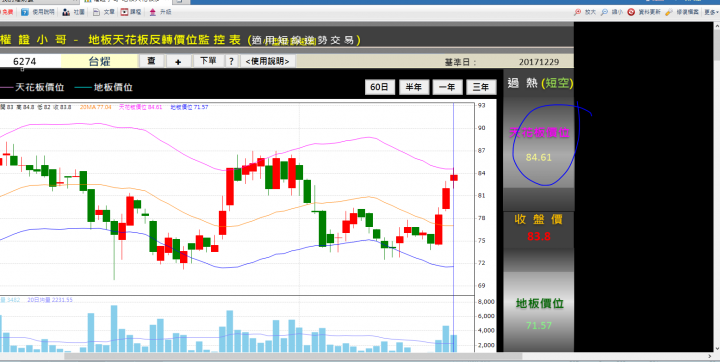
Task: Click the 天花板價位 legend entry
Action: 32,87
